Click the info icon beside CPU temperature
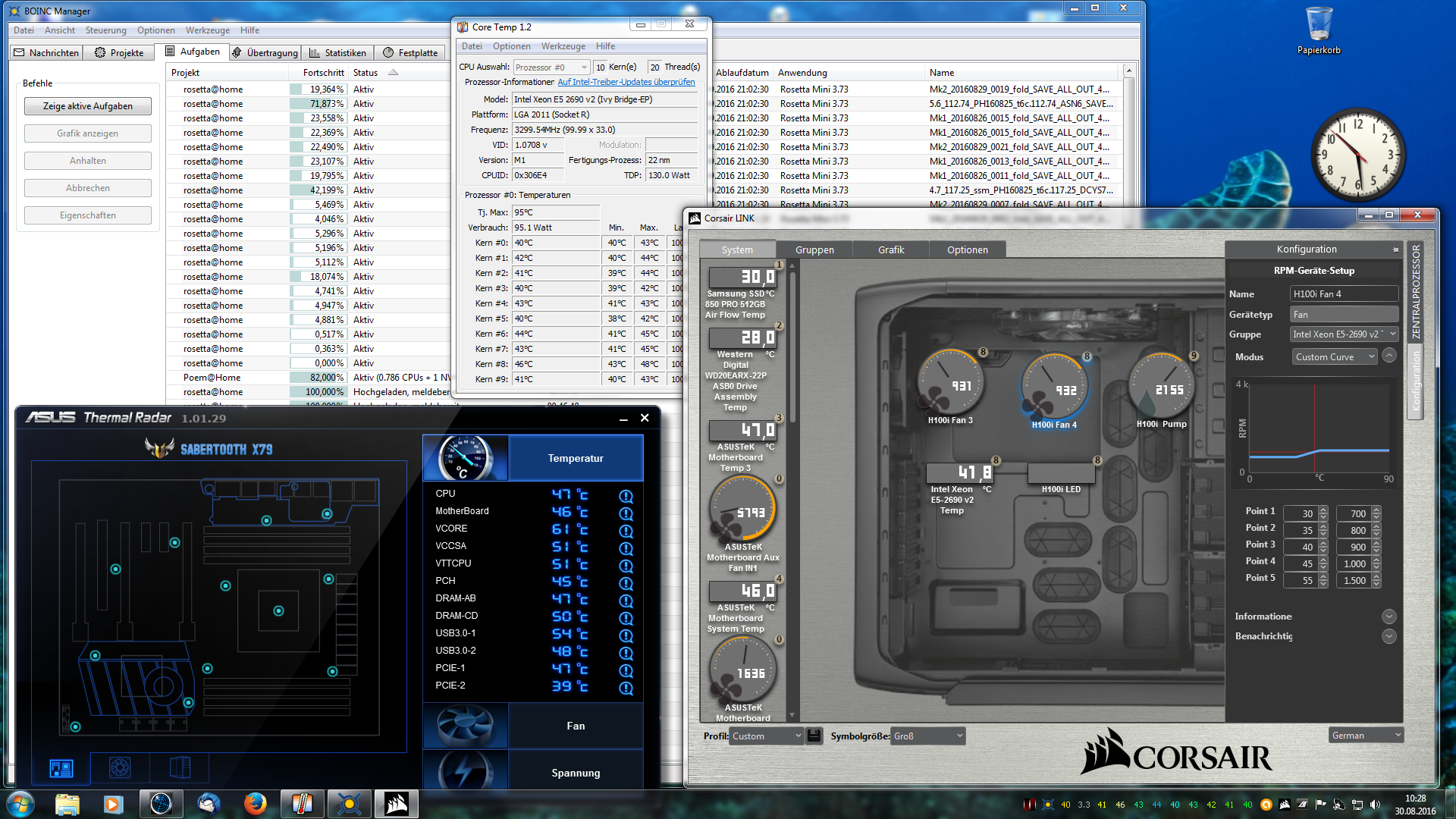The height and width of the screenshot is (819, 1456). 626,496
